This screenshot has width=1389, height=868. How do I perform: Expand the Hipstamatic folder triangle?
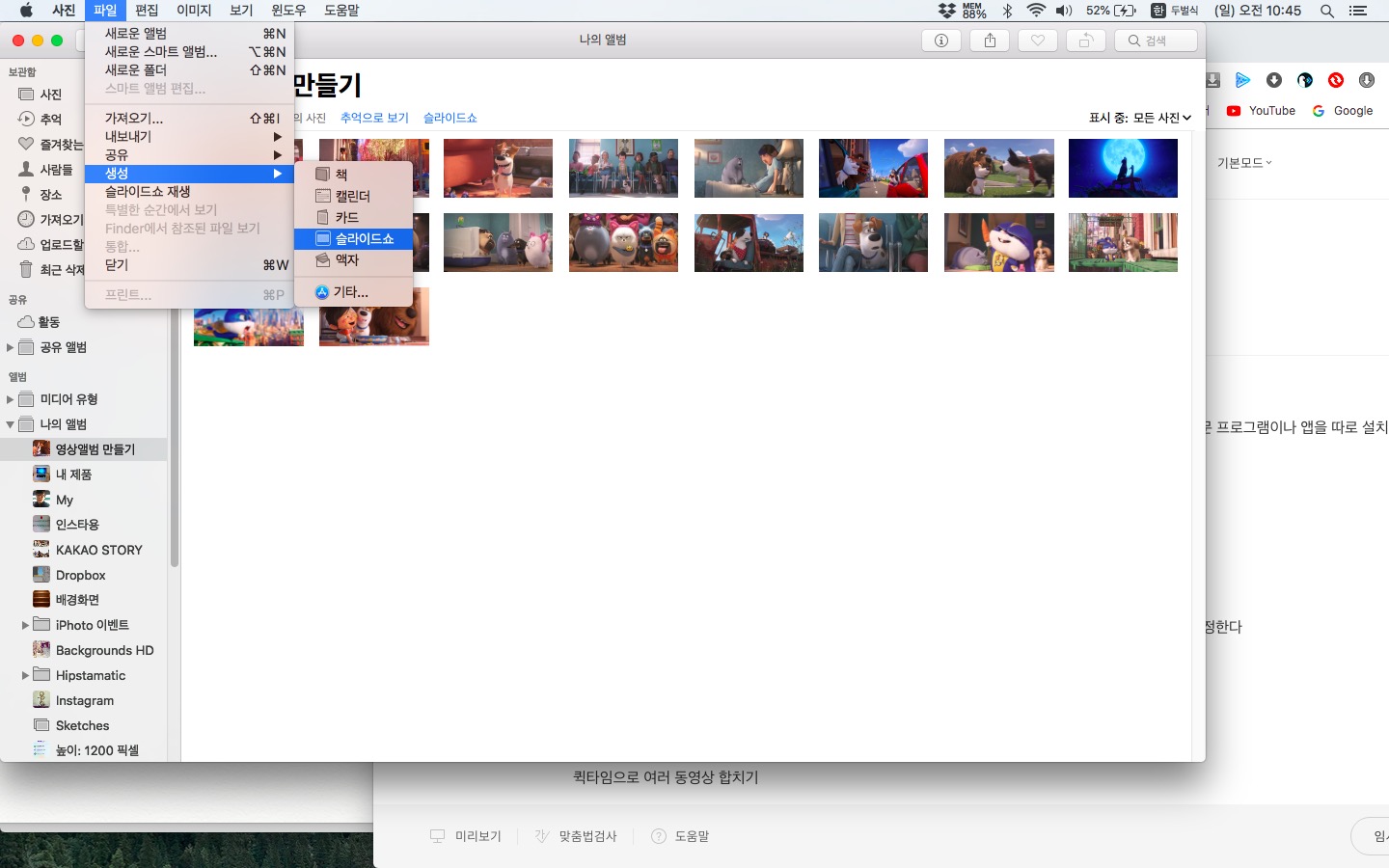(25, 675)
